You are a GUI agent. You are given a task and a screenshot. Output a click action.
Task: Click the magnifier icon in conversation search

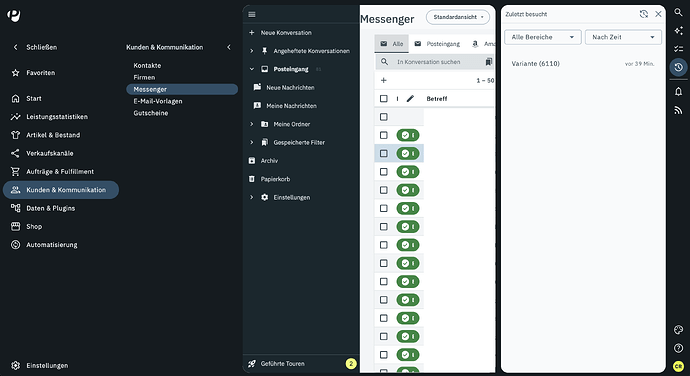(384, 62)
